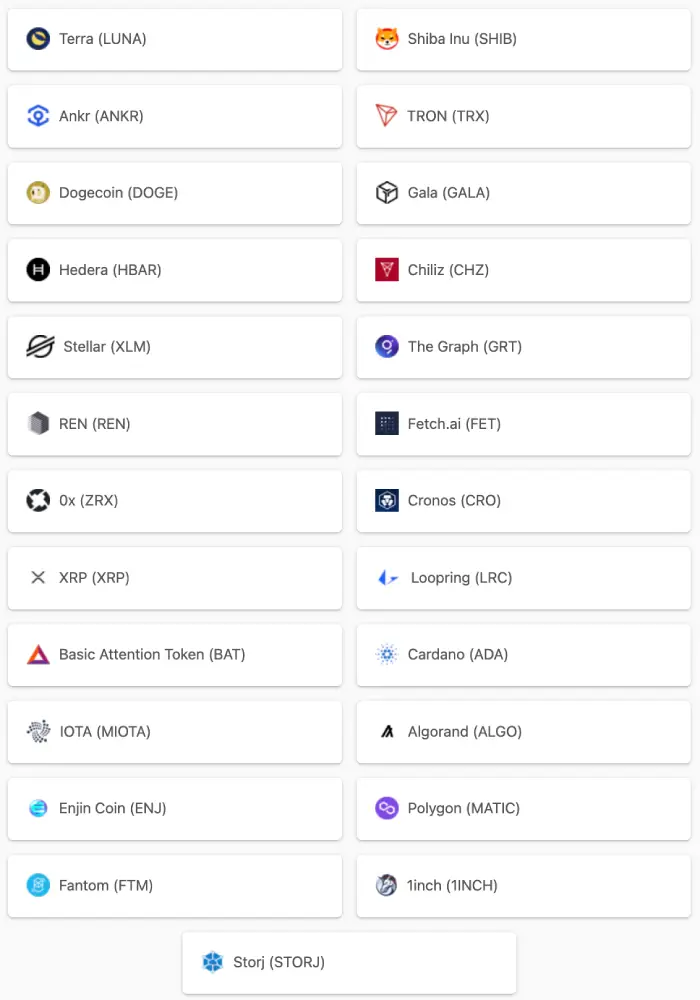Click the Fetch.ai dotted grid icon
700x1000 pixels.
[x=387, y=423]
